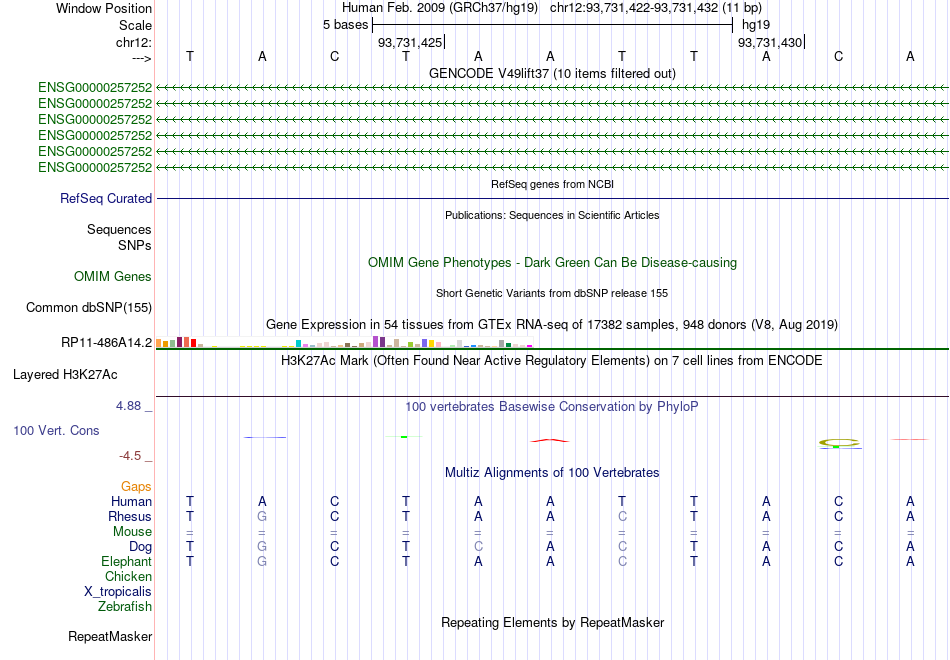The height and width of the screenshot is (660, 950).
Task: Select the Dog species label
Action: [141, 547]
